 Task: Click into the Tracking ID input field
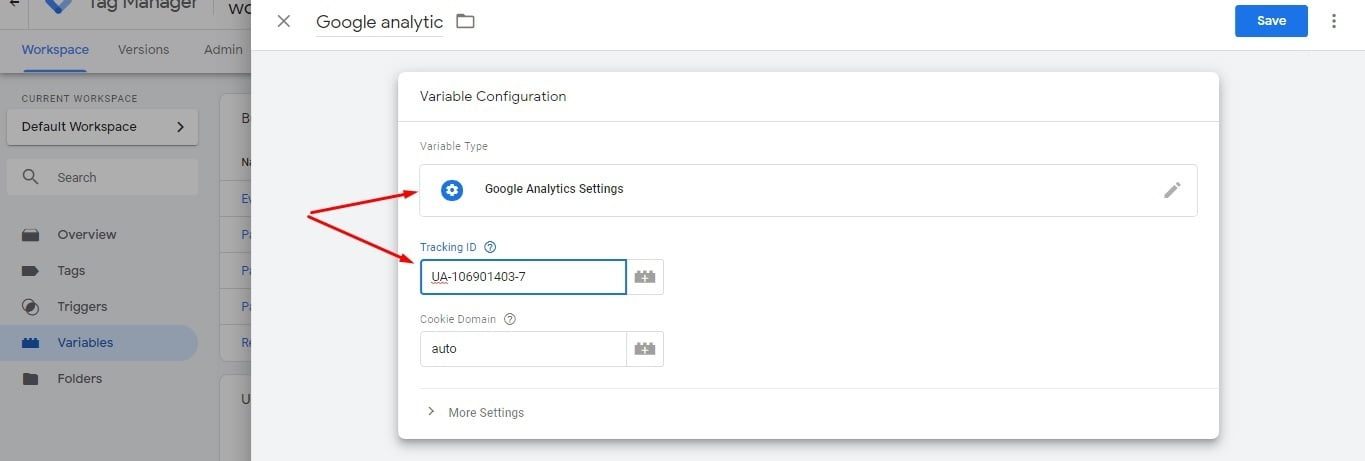coord(523,277)
